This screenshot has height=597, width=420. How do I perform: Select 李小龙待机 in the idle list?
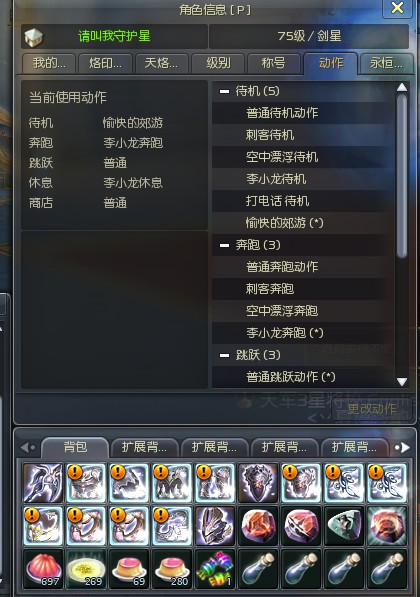point(276,179)
